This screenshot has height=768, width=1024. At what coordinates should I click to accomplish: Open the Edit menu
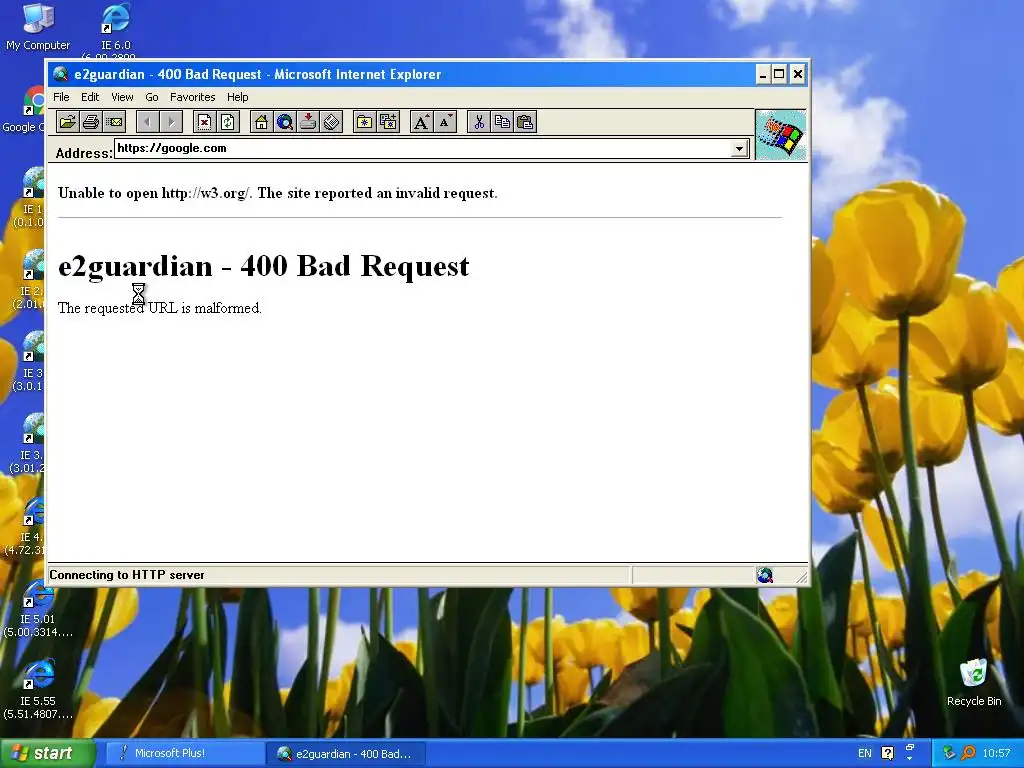pos(90,97)
